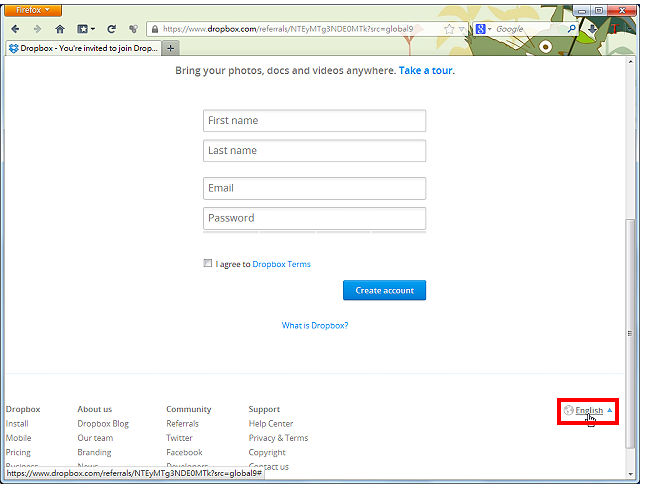This screenshot has width=647, height=486.
Task: Open the Dropbox Blog footer link
Action: [x=103, y=424]
